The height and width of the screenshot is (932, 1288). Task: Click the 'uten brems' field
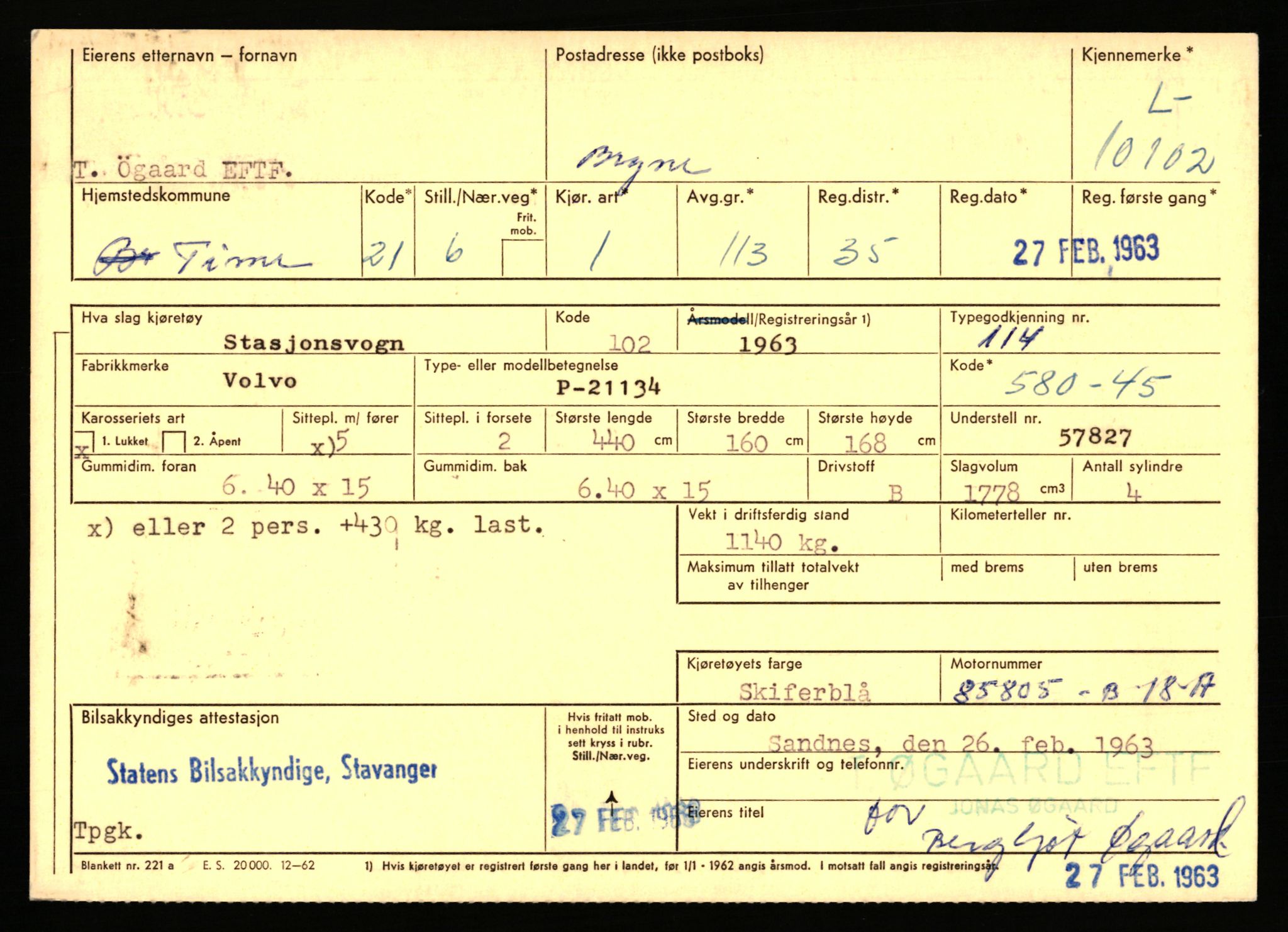tap(1147, 579)
